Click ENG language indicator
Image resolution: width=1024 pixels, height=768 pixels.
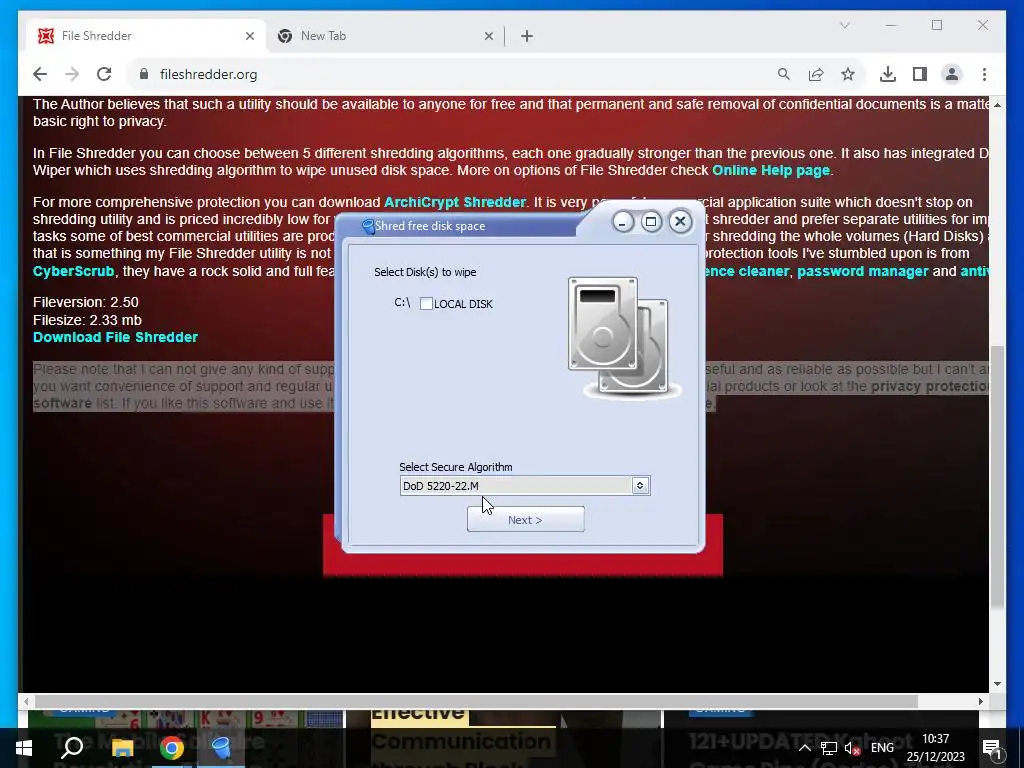point(882,748)
